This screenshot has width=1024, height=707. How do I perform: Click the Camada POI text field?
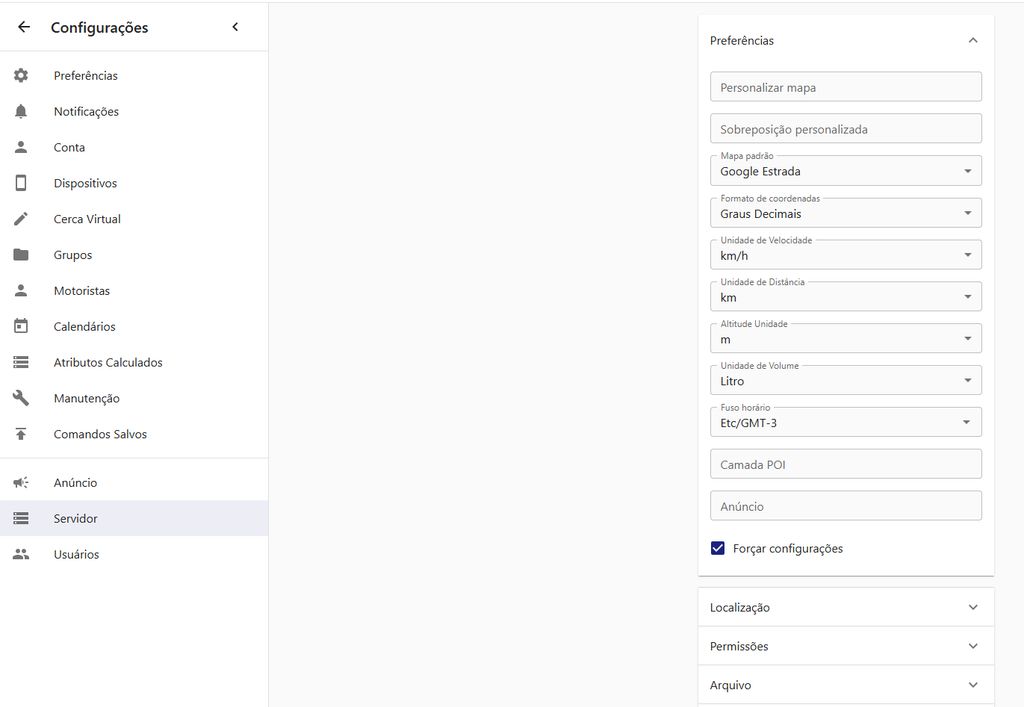(845, 464)
